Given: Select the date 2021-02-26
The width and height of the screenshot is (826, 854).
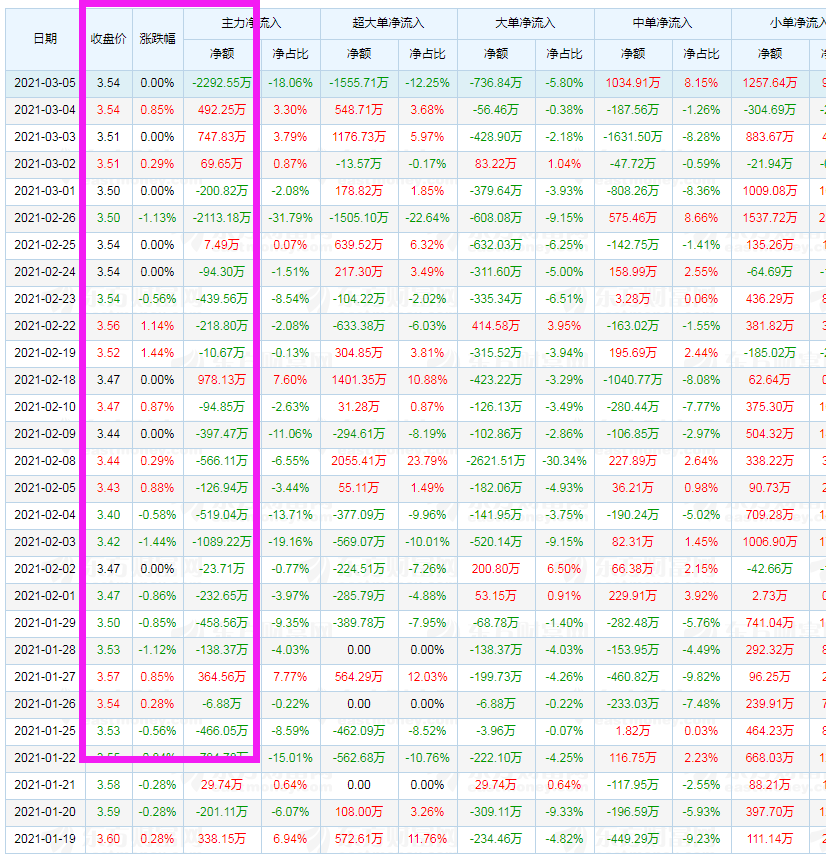Looking at the screenshot, I should (45, 218).
